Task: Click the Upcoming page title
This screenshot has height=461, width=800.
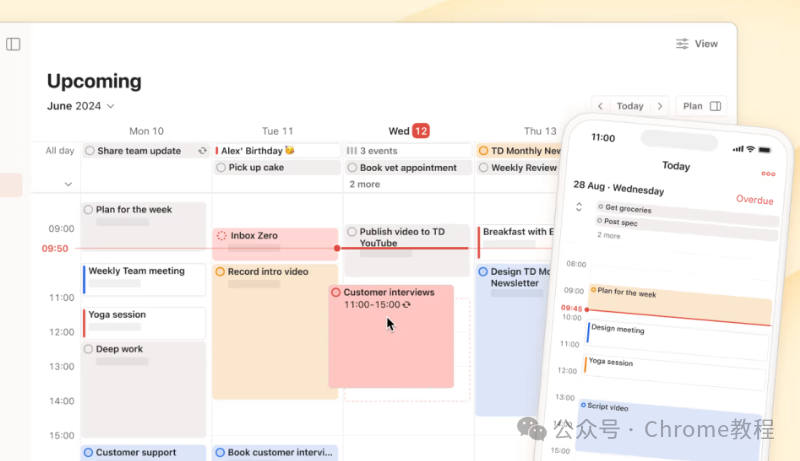Action: click(x=94, y=81)
